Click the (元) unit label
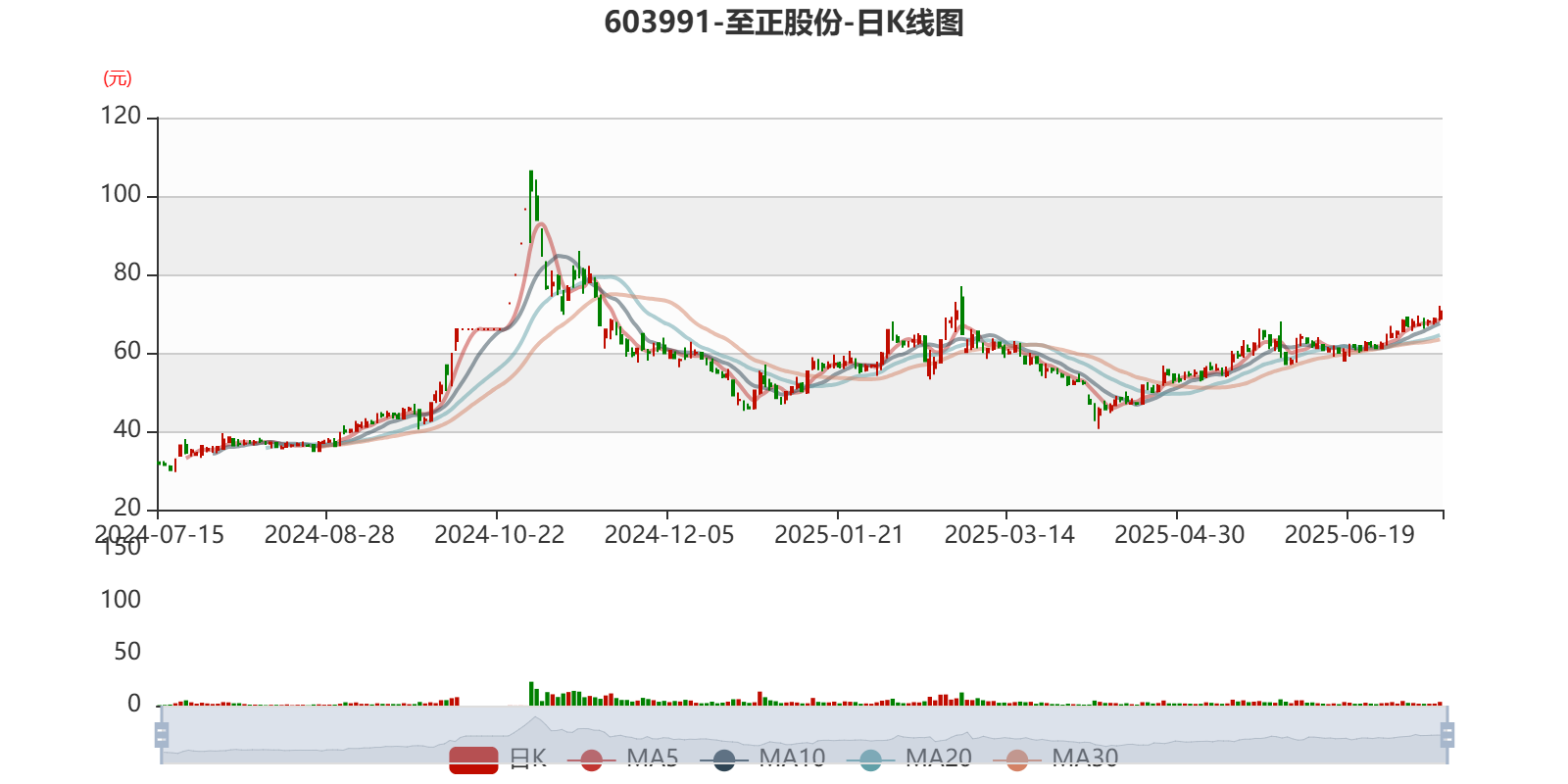 [x=118, y=79]
